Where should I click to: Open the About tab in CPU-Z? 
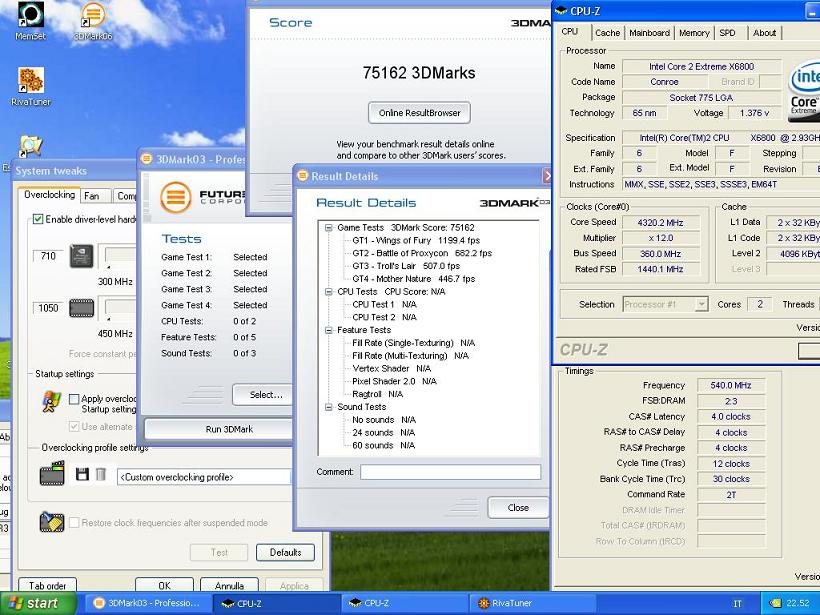click(764, 33)
